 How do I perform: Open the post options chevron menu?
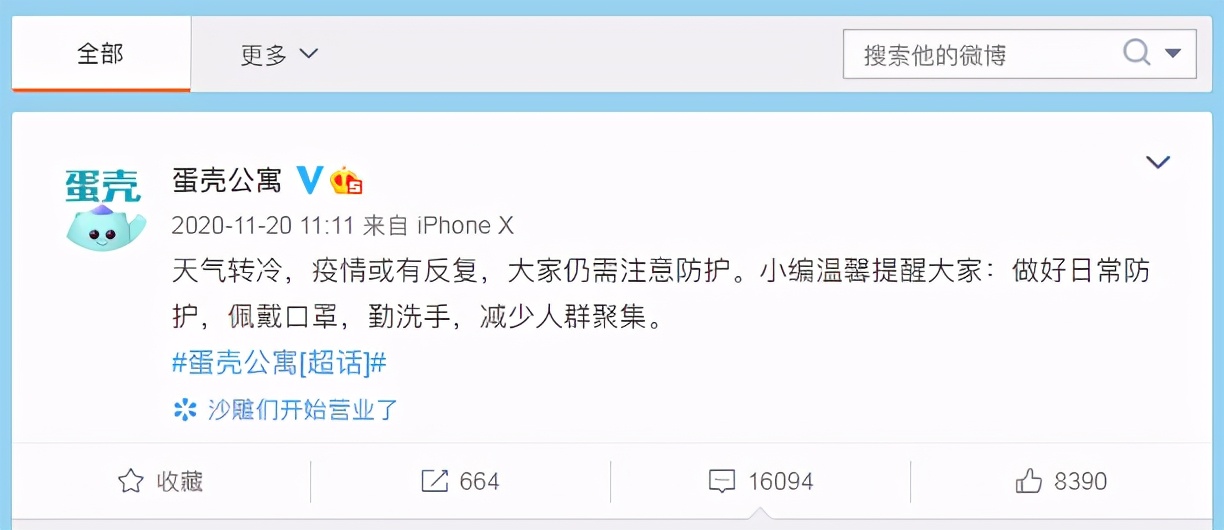click(x=1158, y=162)
